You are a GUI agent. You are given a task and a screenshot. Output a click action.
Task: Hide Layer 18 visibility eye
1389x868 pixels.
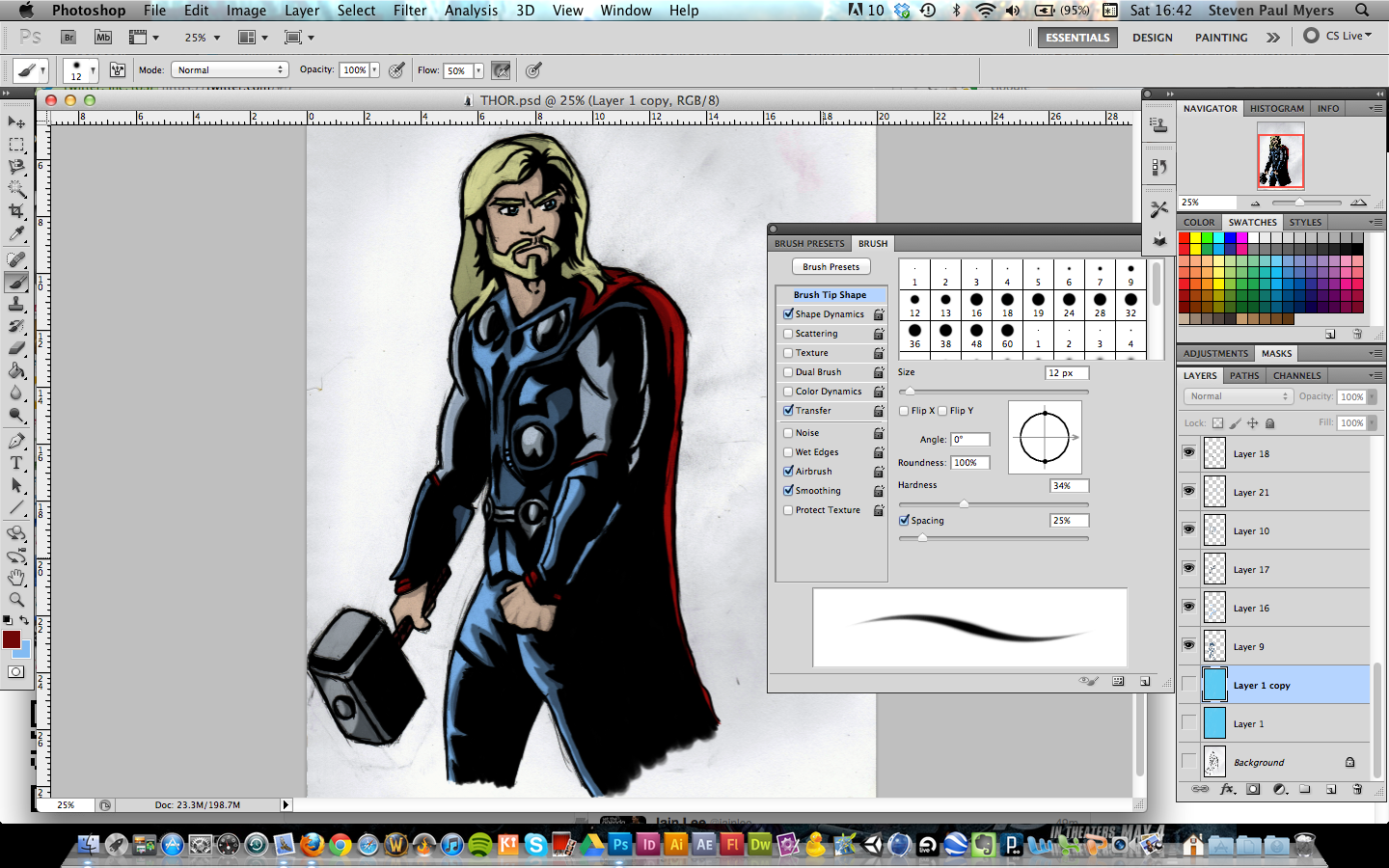(x=1188, y=452)
